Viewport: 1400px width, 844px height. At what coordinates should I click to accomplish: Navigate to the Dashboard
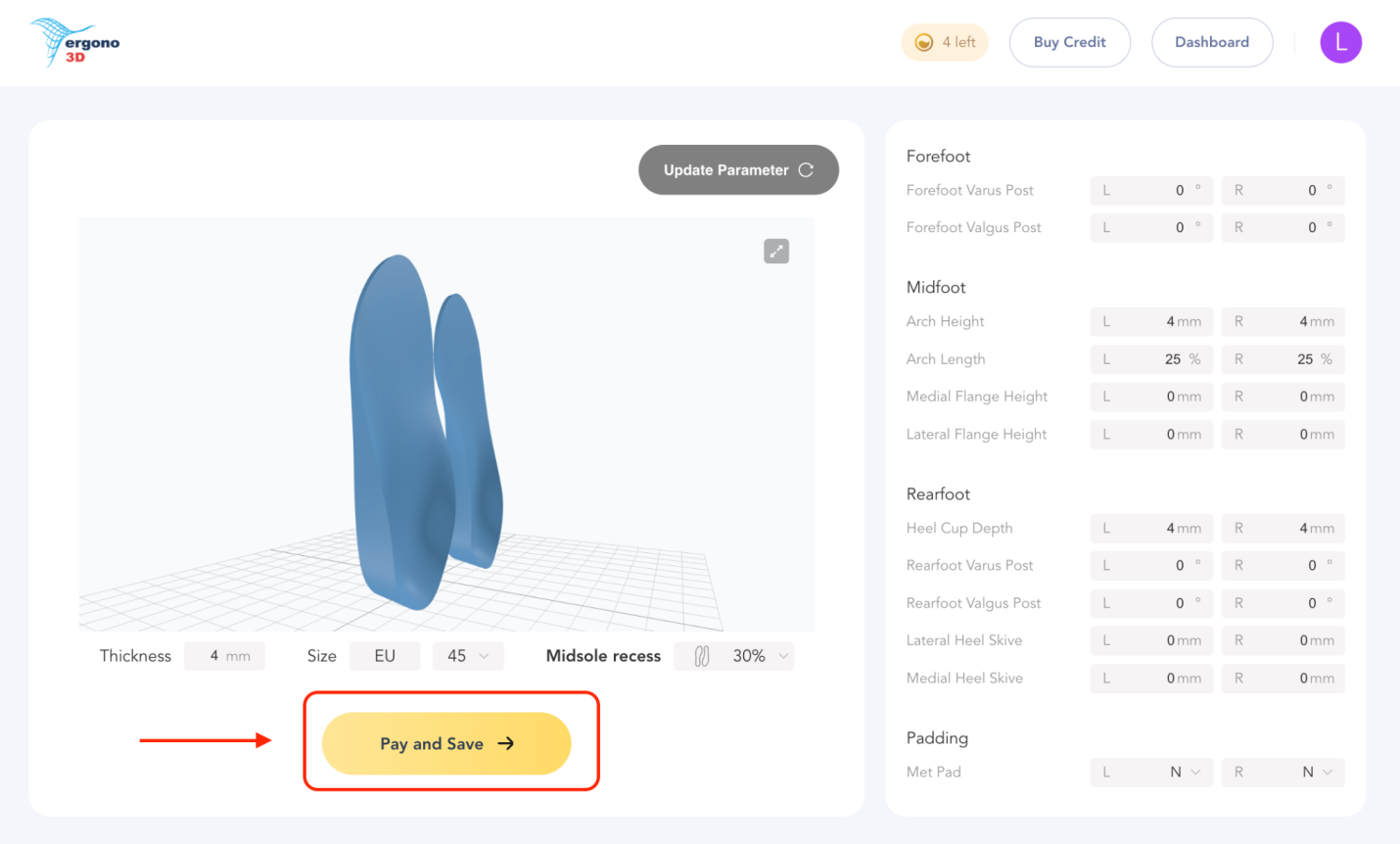click(x=1212, y=42)
